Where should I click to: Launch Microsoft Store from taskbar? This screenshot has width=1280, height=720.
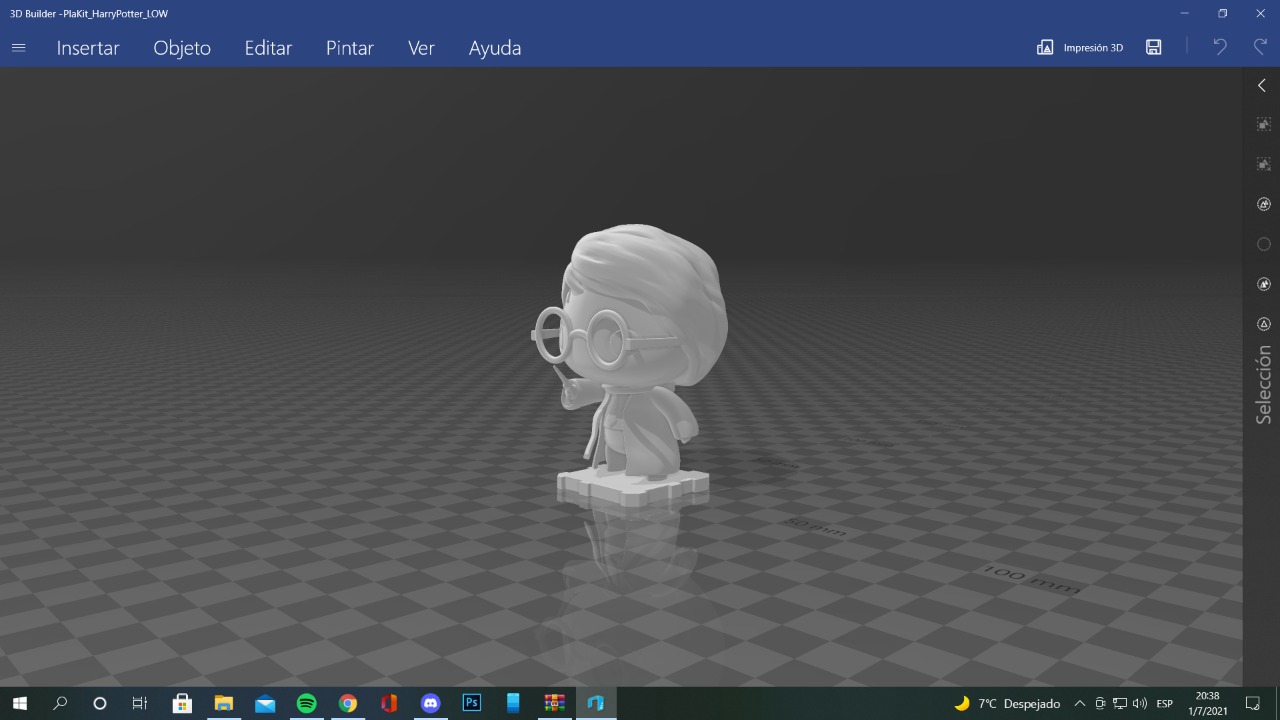pyautogui.click(x=182, y=703)
